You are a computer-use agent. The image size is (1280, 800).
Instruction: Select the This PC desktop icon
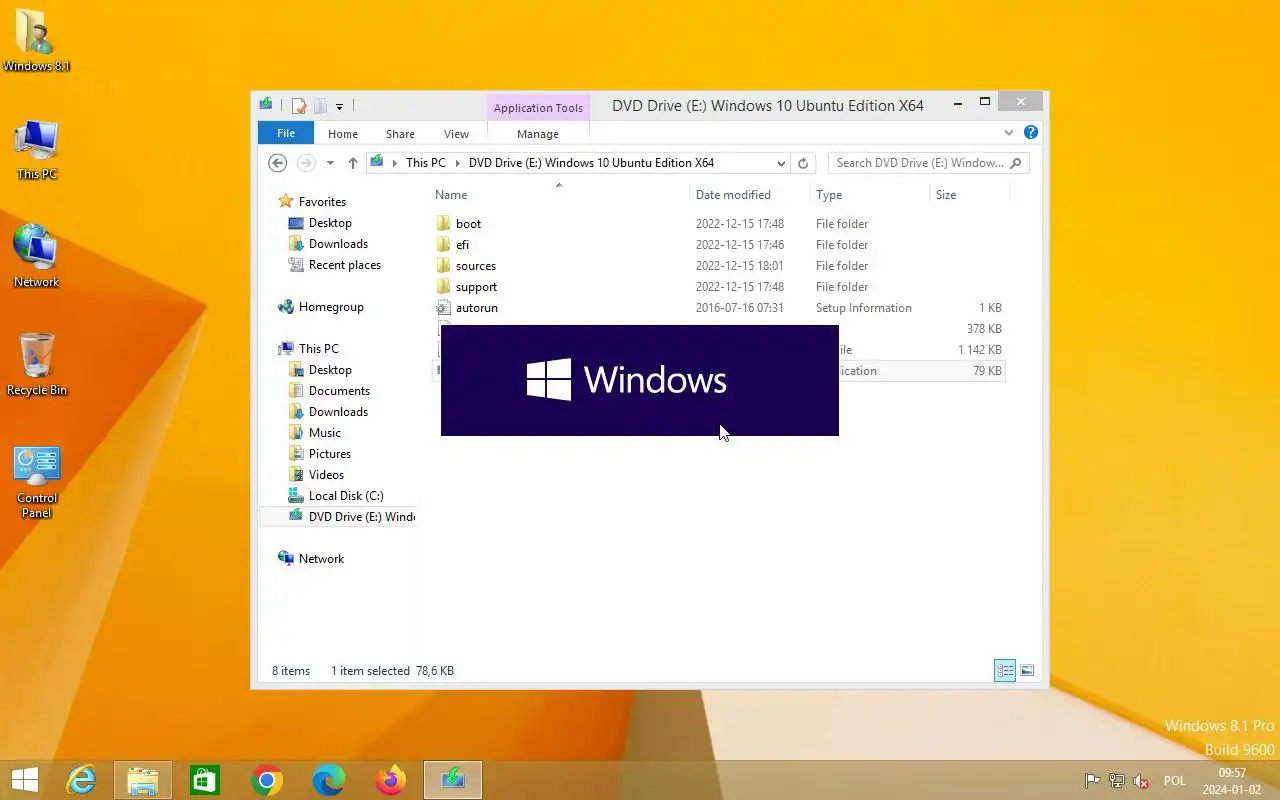pos(36,150)
